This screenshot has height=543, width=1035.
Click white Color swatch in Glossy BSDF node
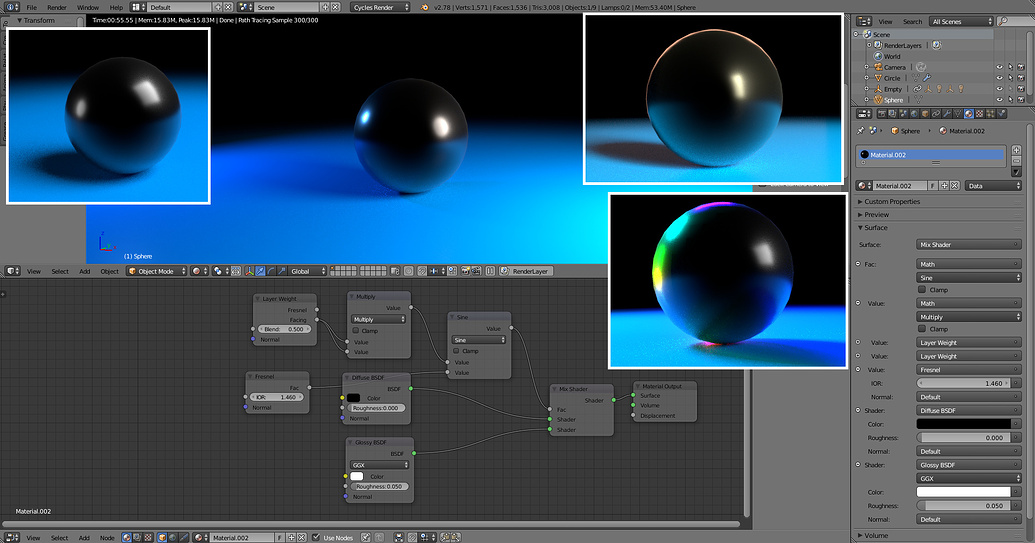(356, 476)
